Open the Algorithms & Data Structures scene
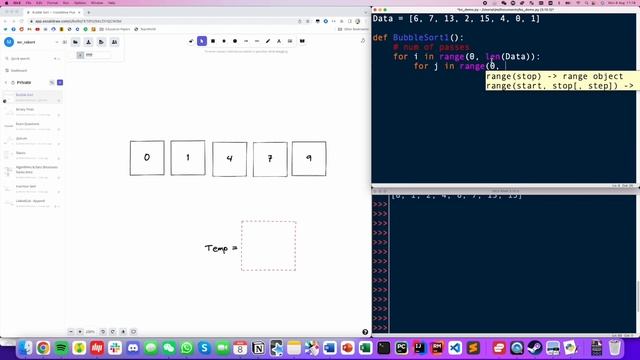Viewport: 640px width, 360px height. pos(33,172)
